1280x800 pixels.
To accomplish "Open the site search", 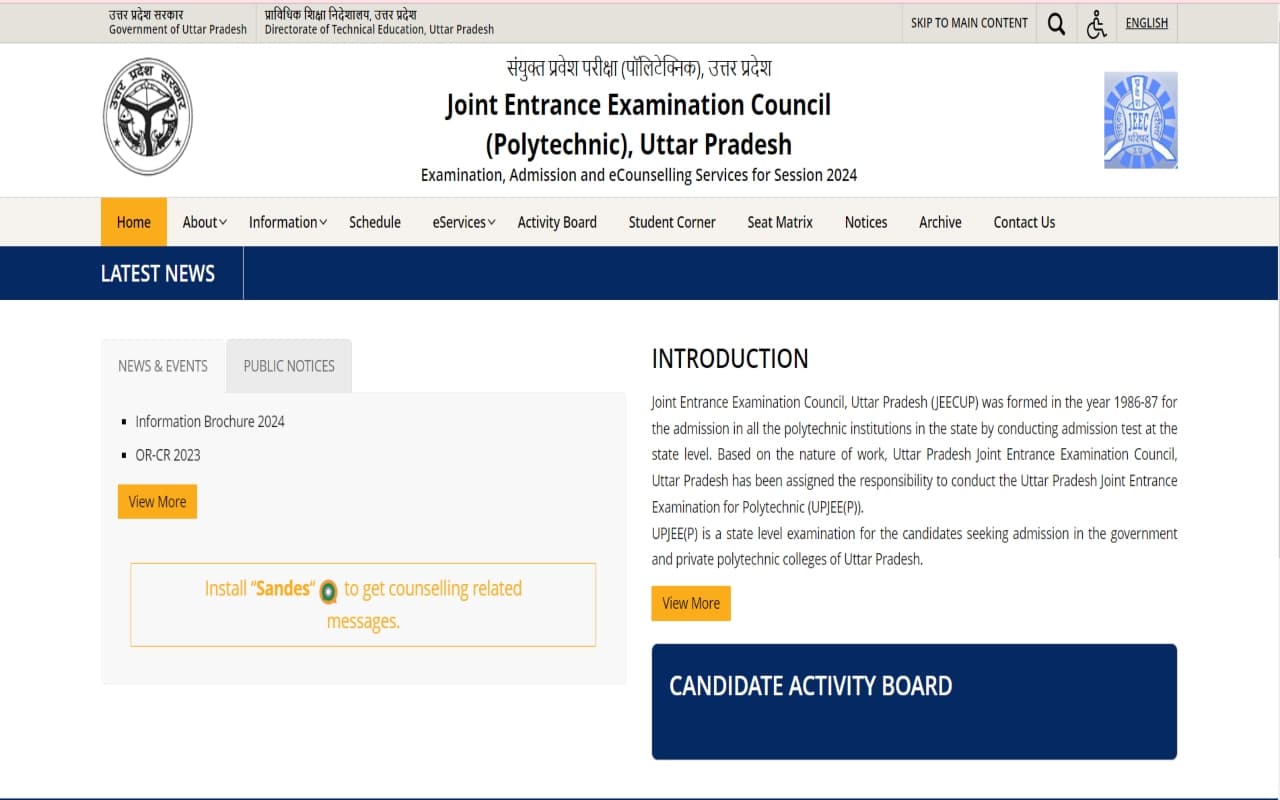I will coord(1056,23).
